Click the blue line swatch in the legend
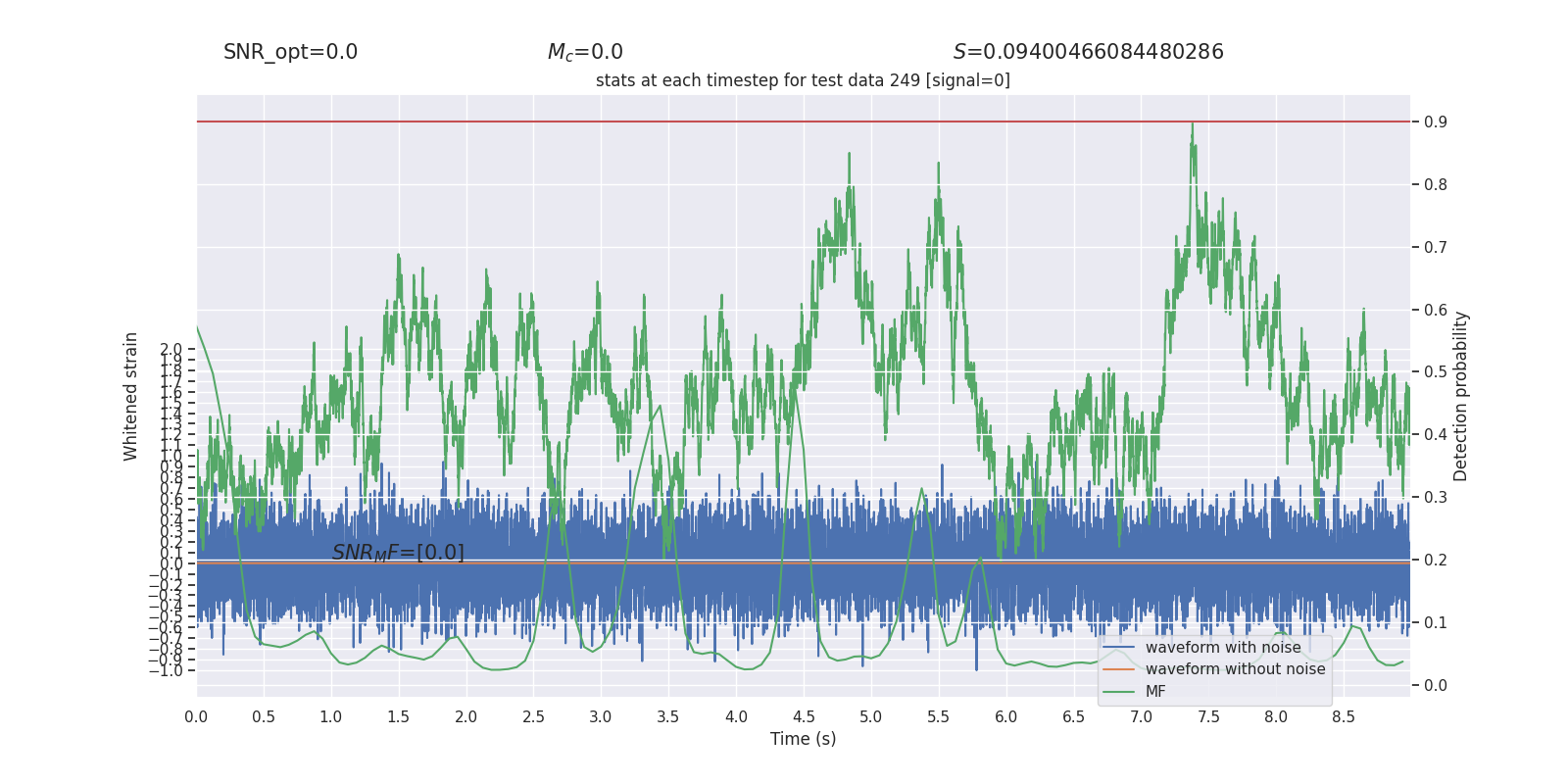Viewport: 1568px width, 784px height. coord(1118,648)
